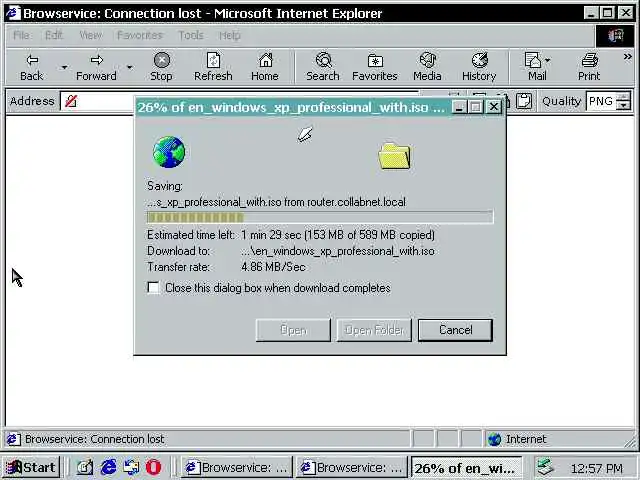Refresh the current page
640x480 pixels.
point(213,67)
